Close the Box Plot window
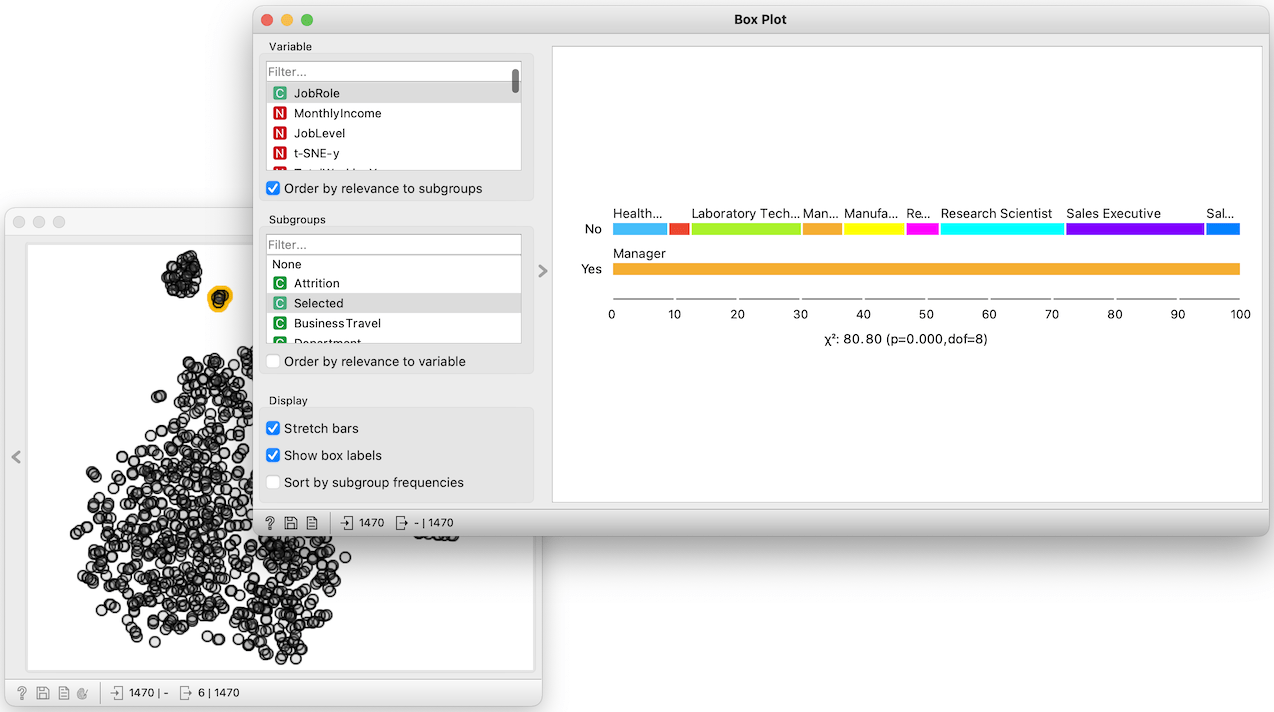The height and width of the screenshot is (712, 1274). tap(267, 20)
